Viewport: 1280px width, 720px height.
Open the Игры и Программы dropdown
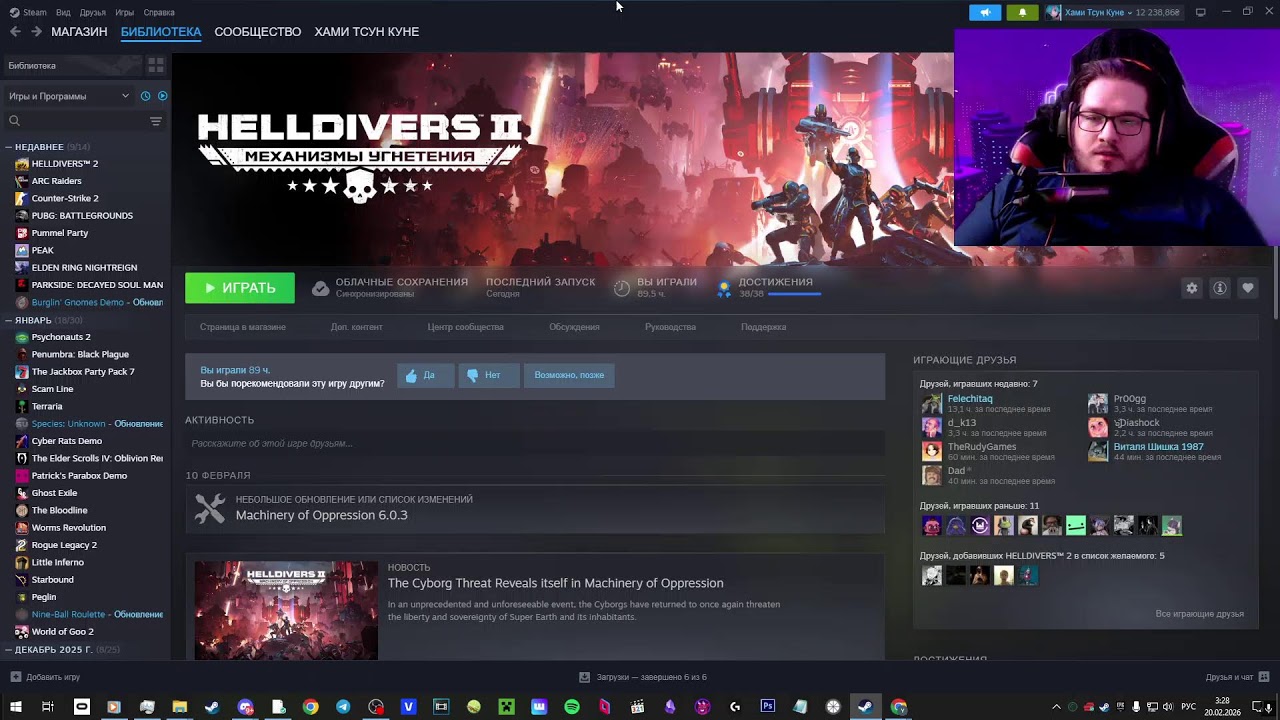click(70, 96)
